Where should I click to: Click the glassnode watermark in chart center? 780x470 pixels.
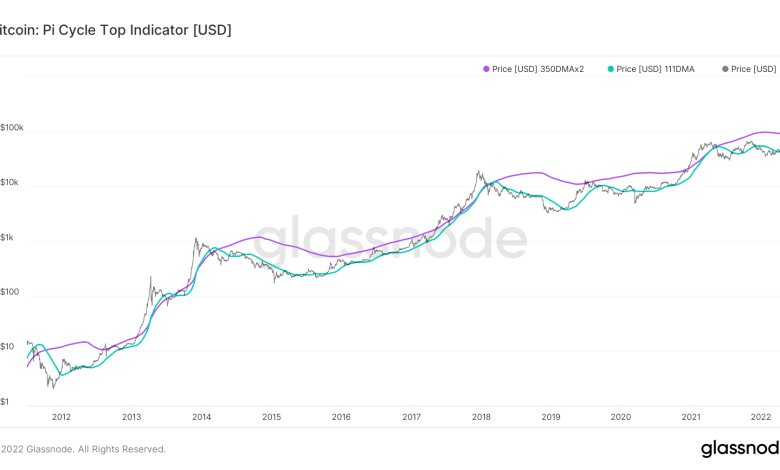[x=390, y=239]
